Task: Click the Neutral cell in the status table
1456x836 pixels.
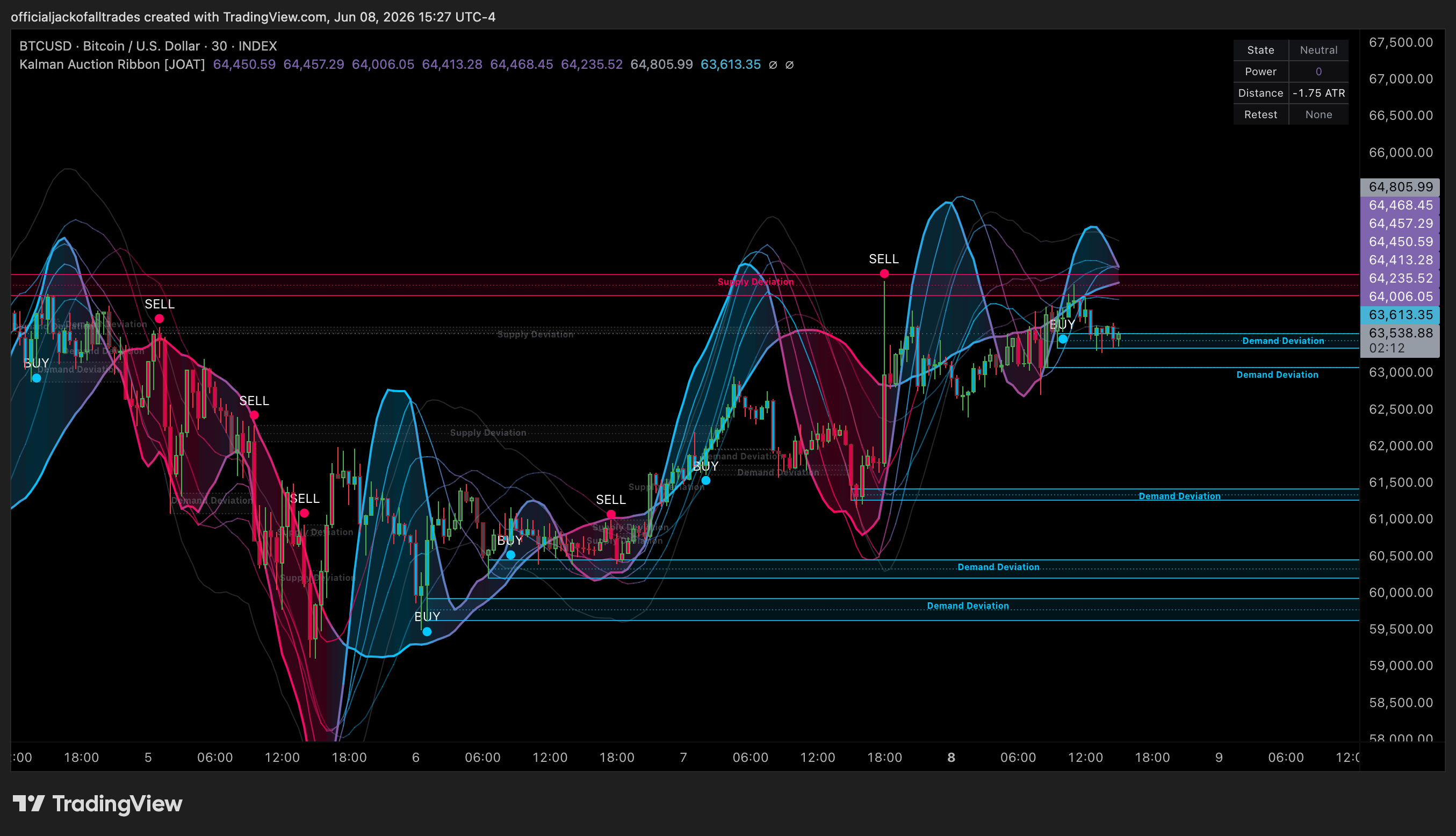Action: tap(1319, 50)
